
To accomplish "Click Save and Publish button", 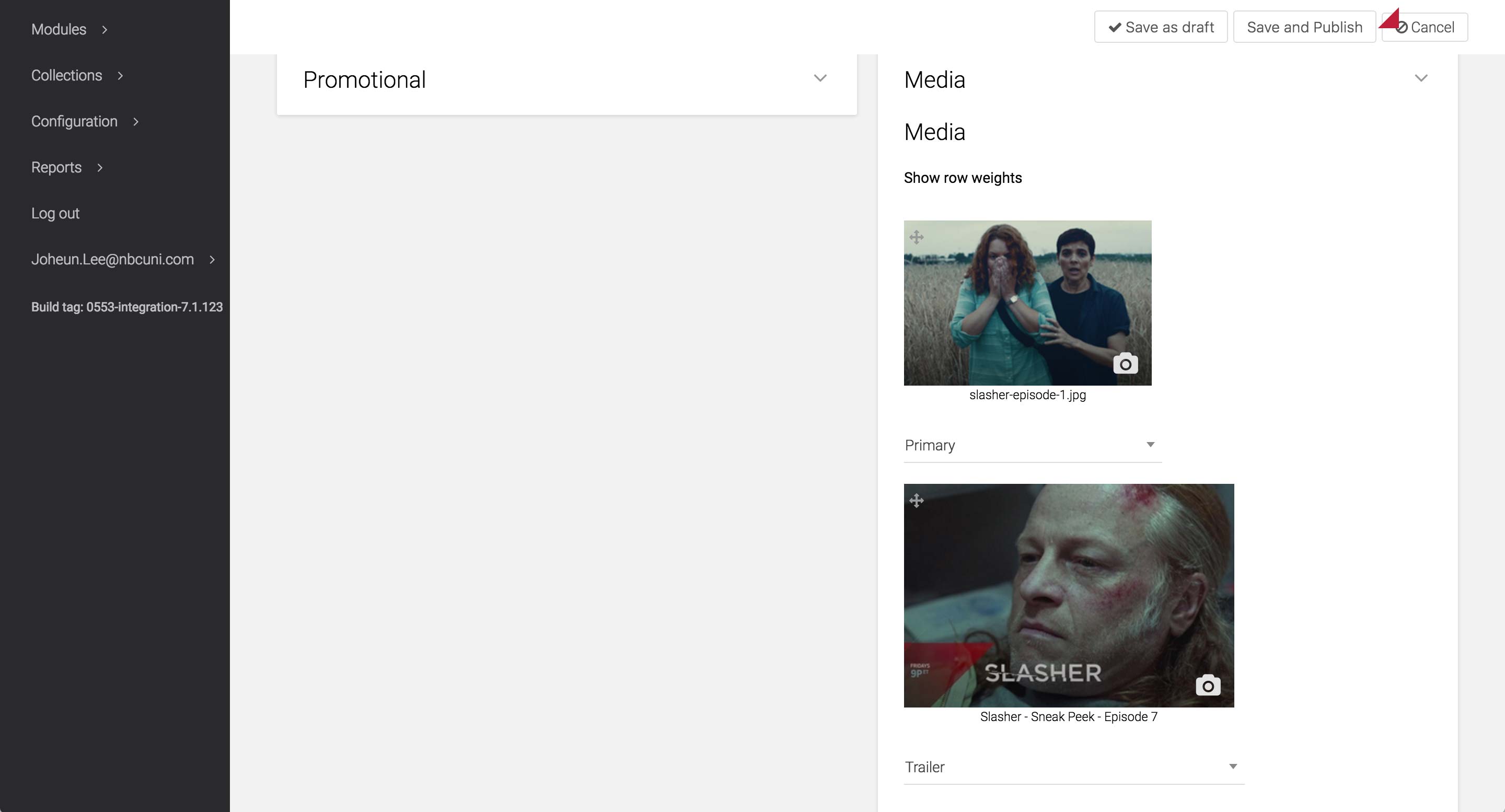I will pos(1304,28).
